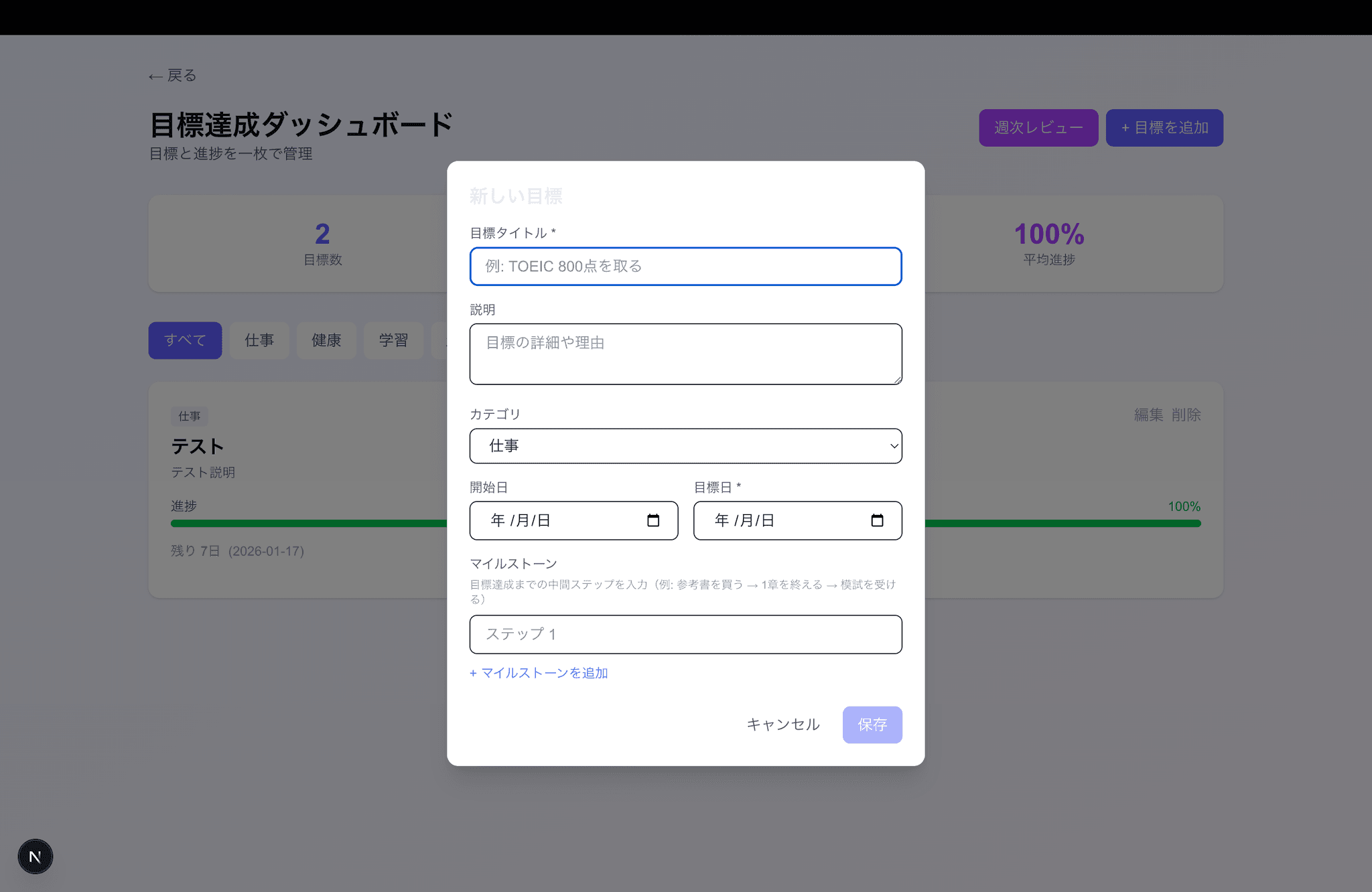Image resolution: width=1372 pixels, height=892 pixels.
Task: Click the Next.js dev tools icon
Action: [36, 856]
